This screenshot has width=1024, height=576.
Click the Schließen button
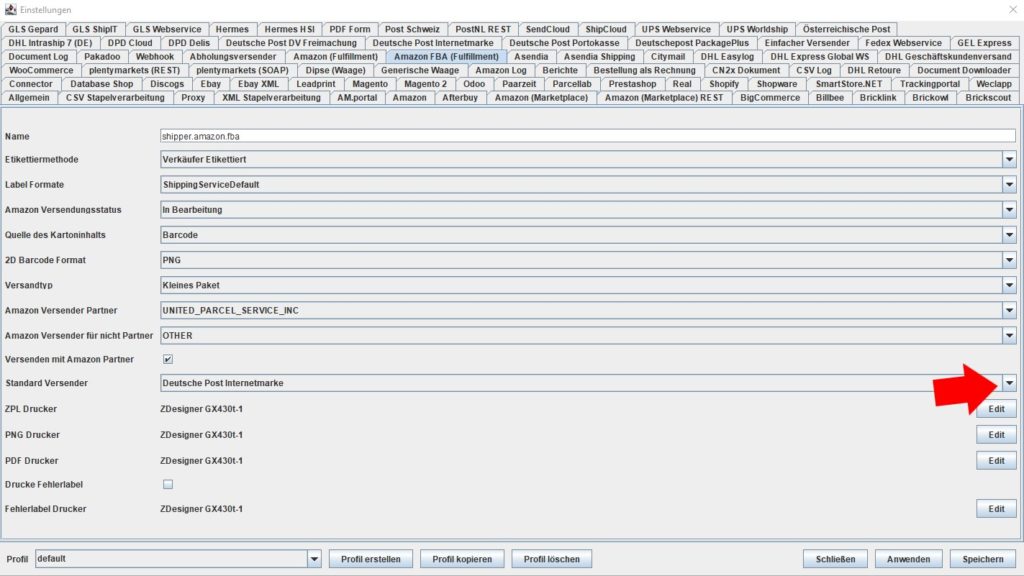pos(835,559)
